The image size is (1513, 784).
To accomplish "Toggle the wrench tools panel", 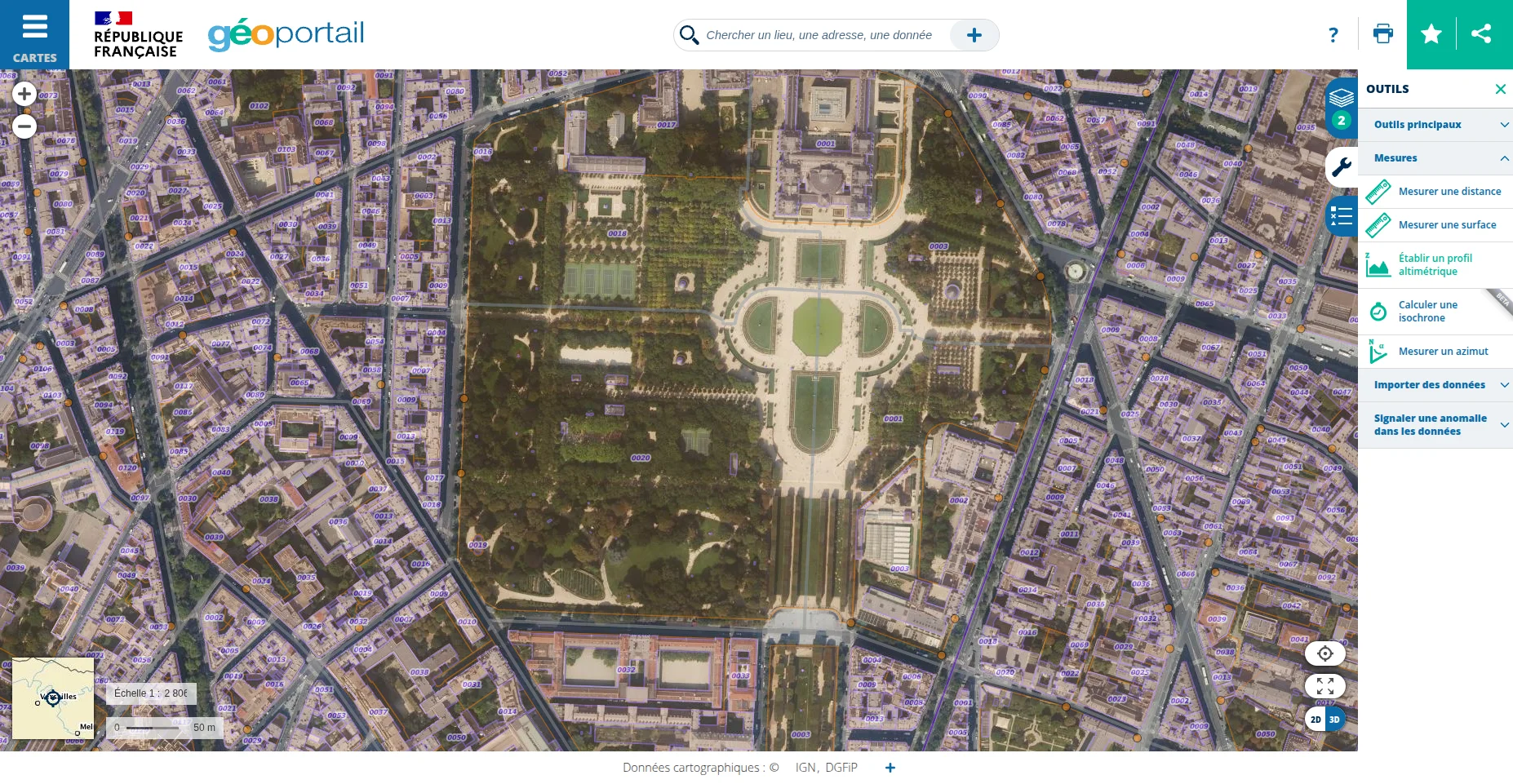I will click(x=1341, y=167).
